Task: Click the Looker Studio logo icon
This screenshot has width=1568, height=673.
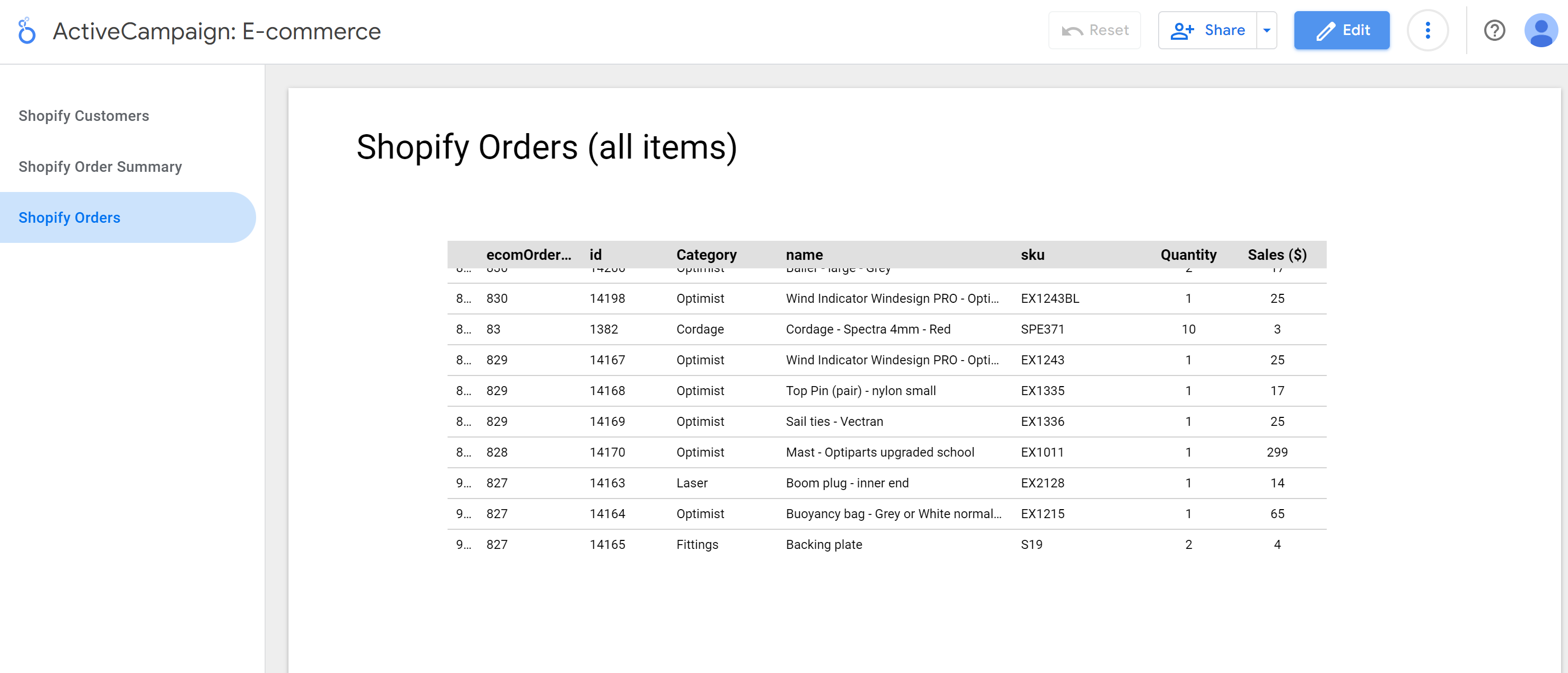Action: 26,30
